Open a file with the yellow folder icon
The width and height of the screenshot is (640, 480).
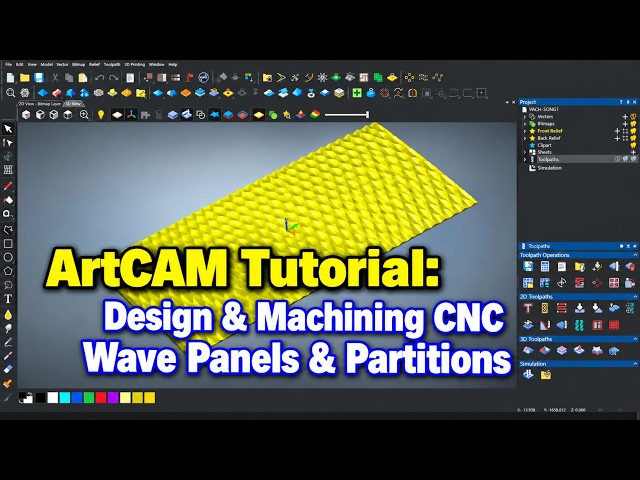pos(24,77)
